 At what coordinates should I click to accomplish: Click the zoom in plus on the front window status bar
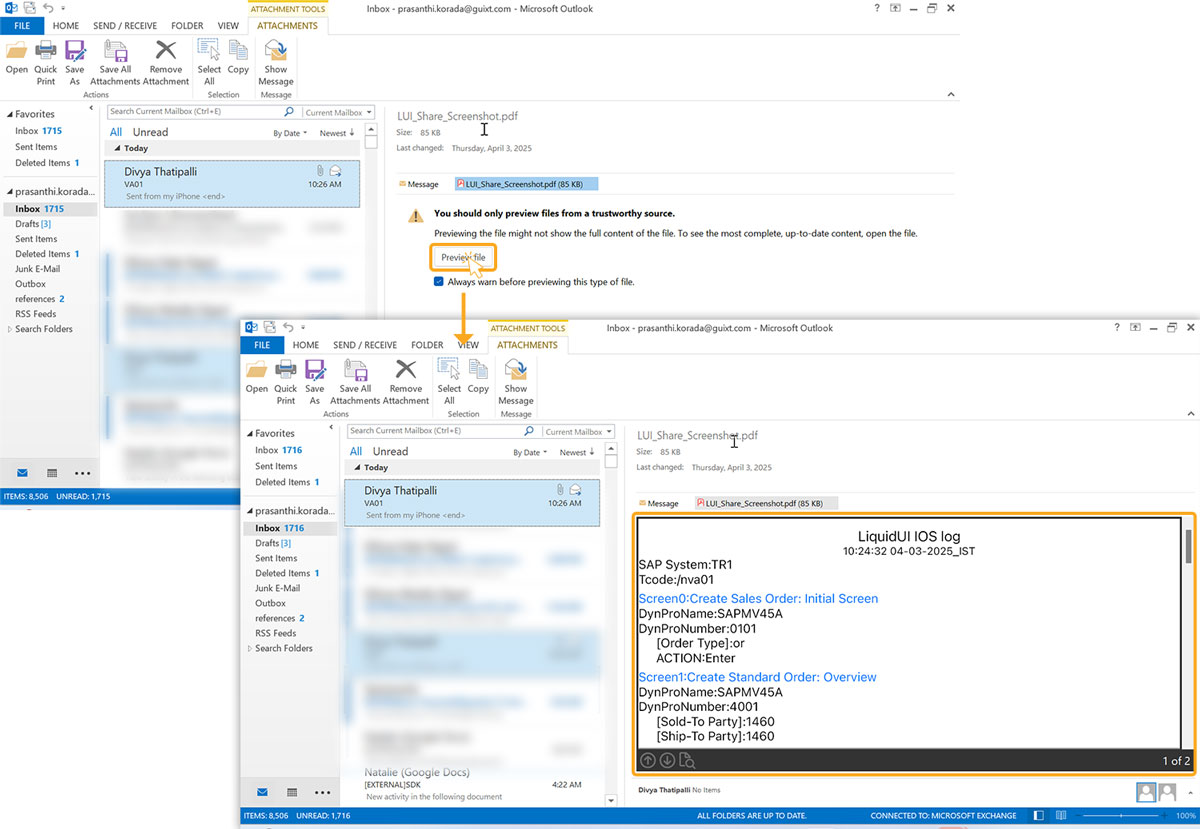1165,816
